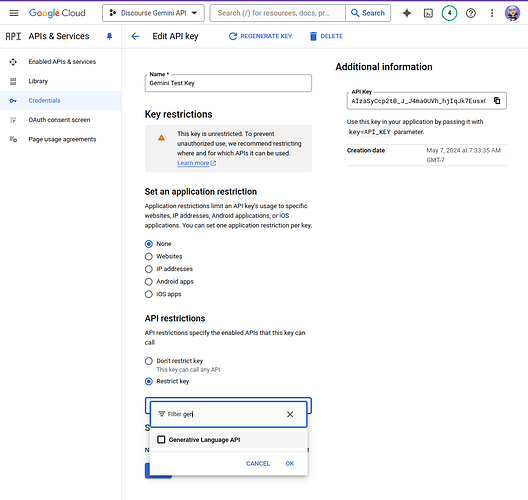Open the user account avatar
Image resolution: width=528 pixels, height=500 pixels.
point(513,13)
